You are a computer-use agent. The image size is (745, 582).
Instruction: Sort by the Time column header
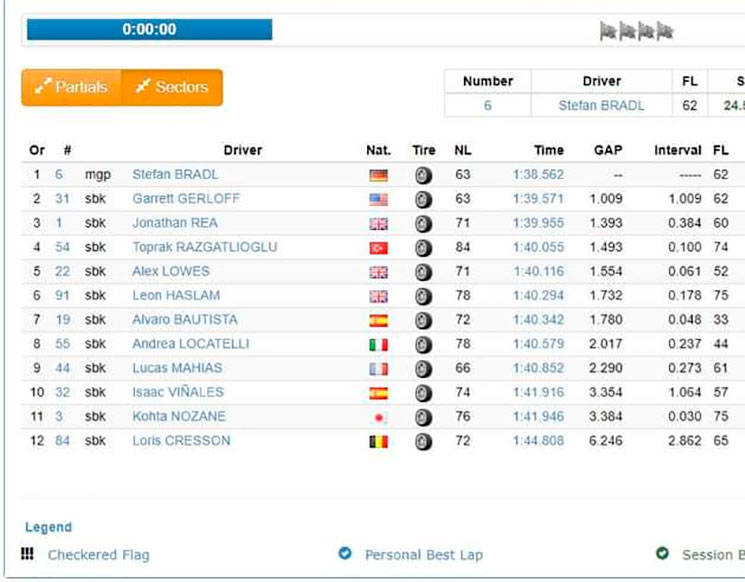click(548, 150)
